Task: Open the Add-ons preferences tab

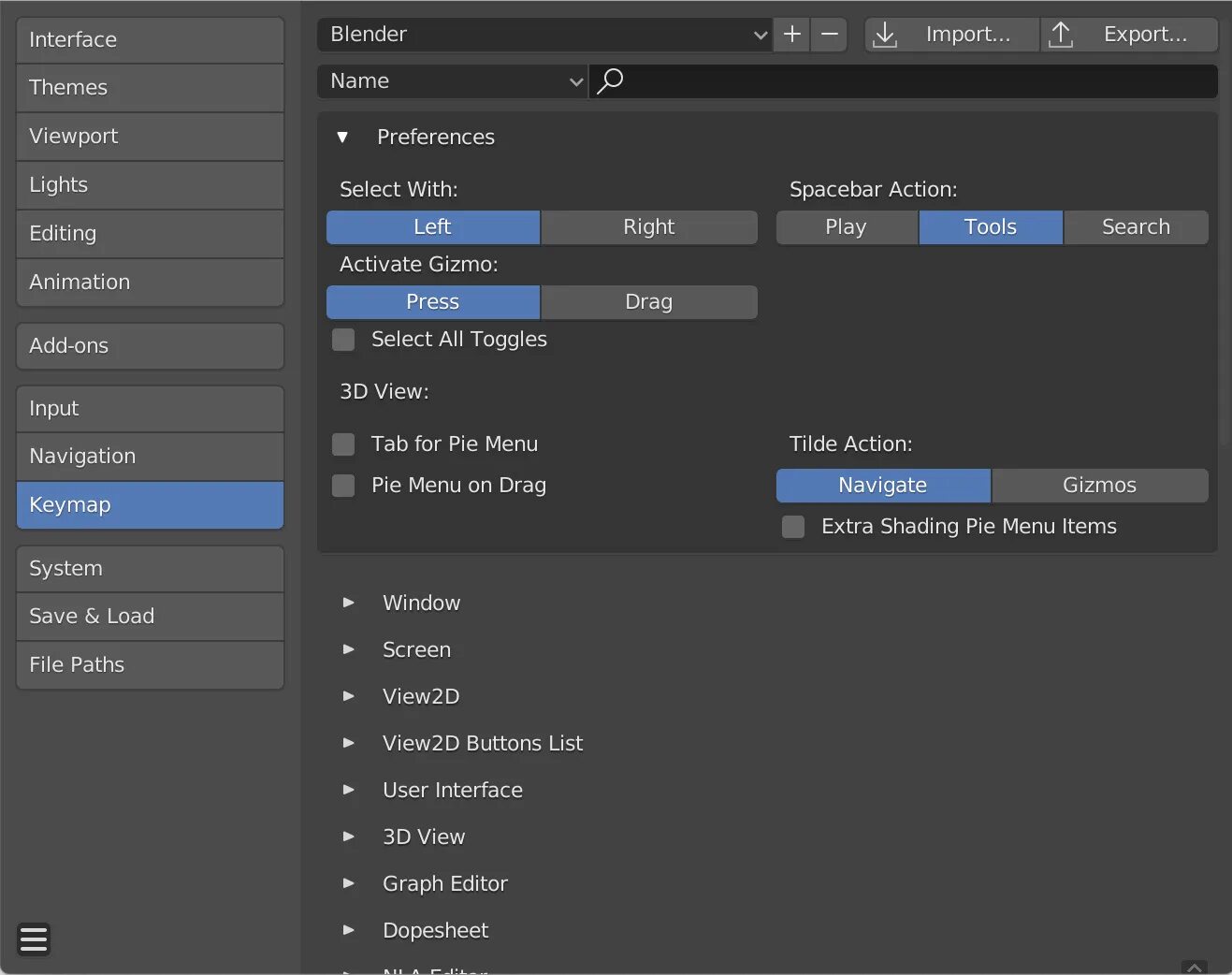Action: tap(150, 346)
